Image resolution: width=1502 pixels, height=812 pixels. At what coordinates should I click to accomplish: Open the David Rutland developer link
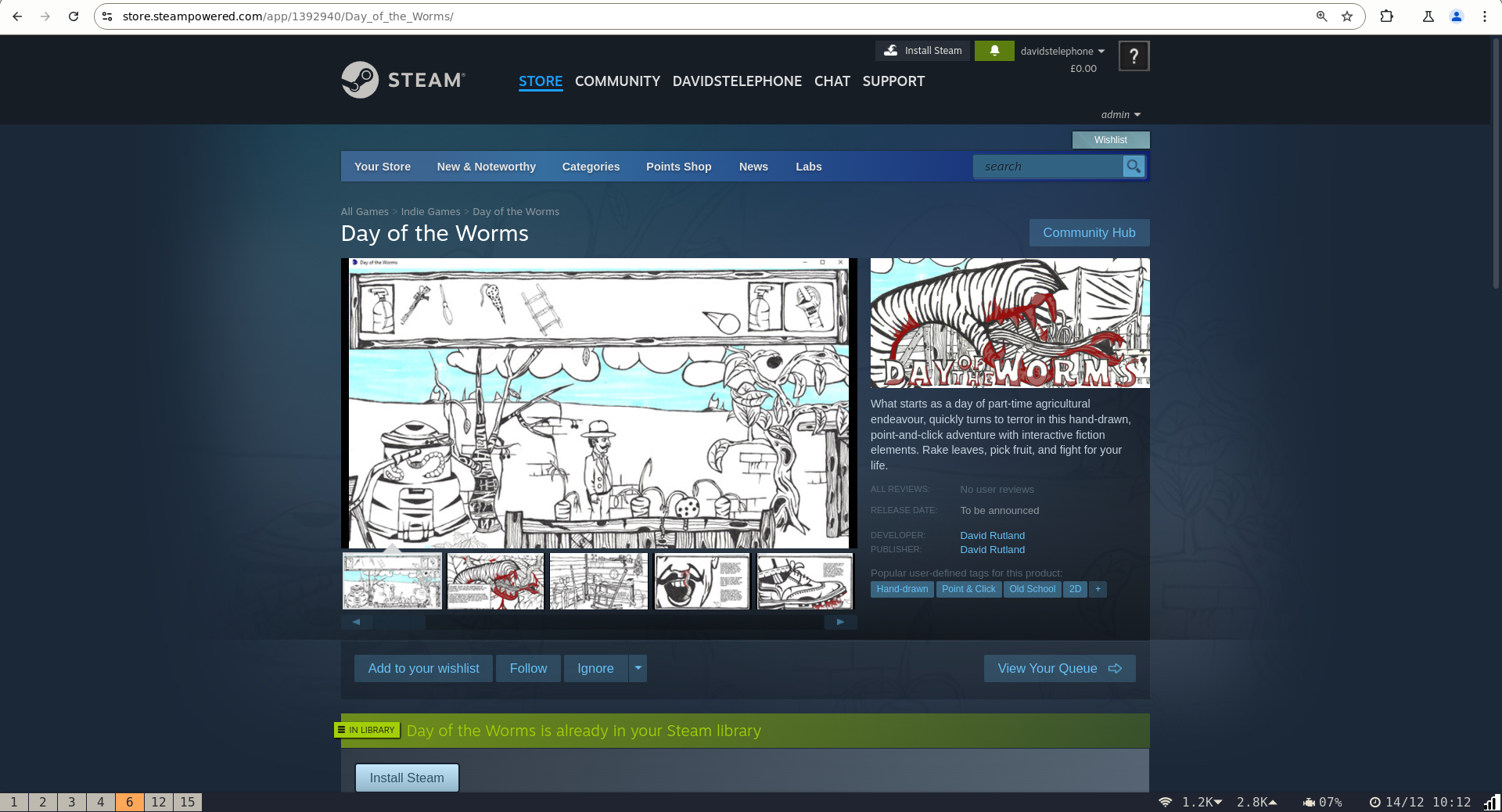coord(992,536)
